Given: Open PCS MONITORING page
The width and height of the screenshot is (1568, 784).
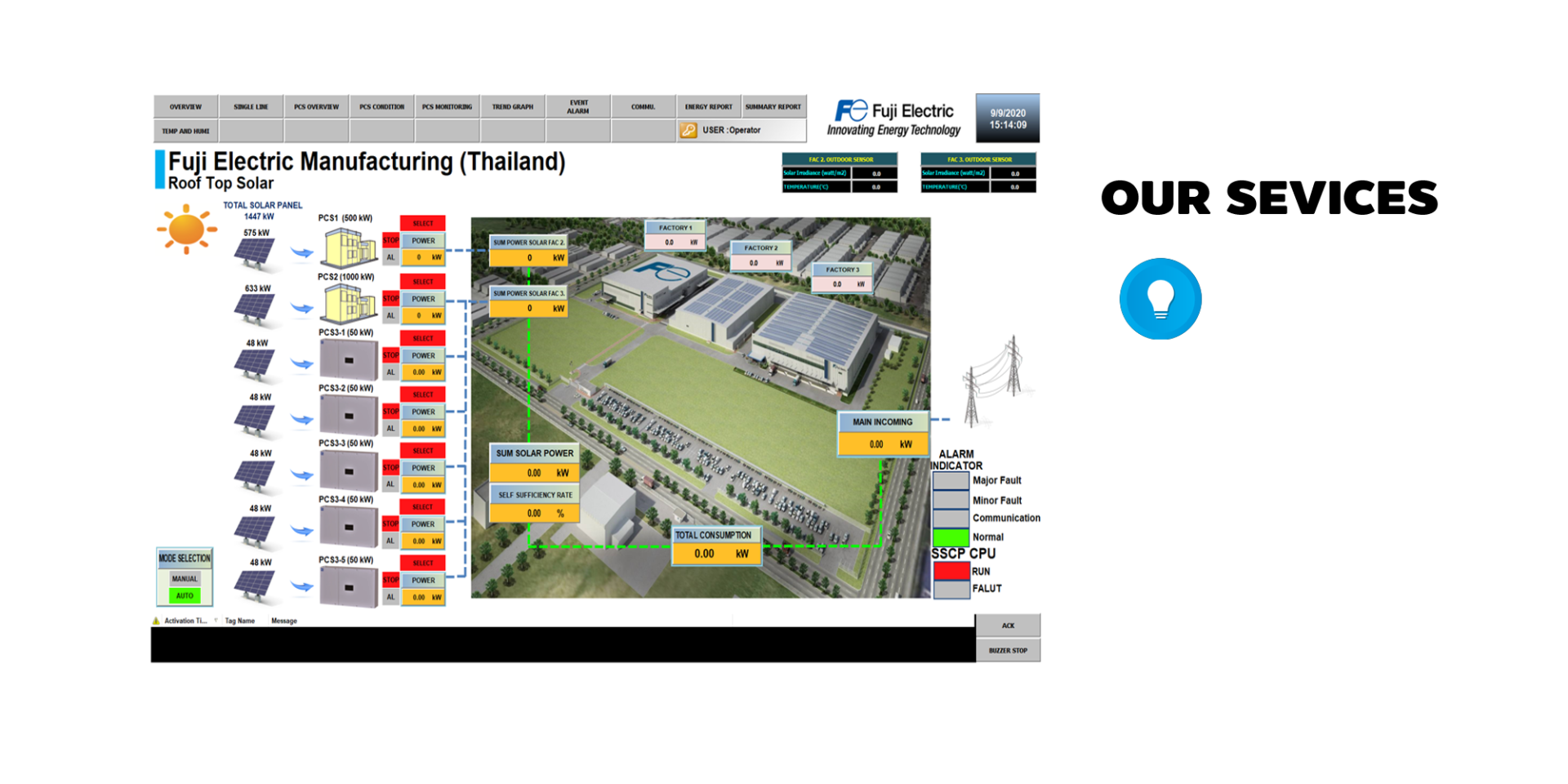Looking at the screenshot, I should [447, 107].
